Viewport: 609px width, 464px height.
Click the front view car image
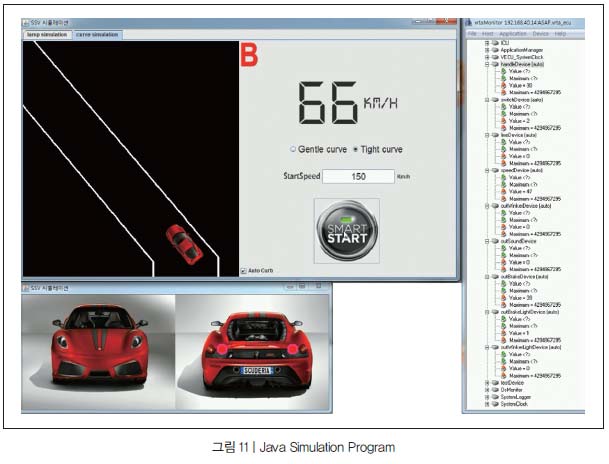pos(99,352)
